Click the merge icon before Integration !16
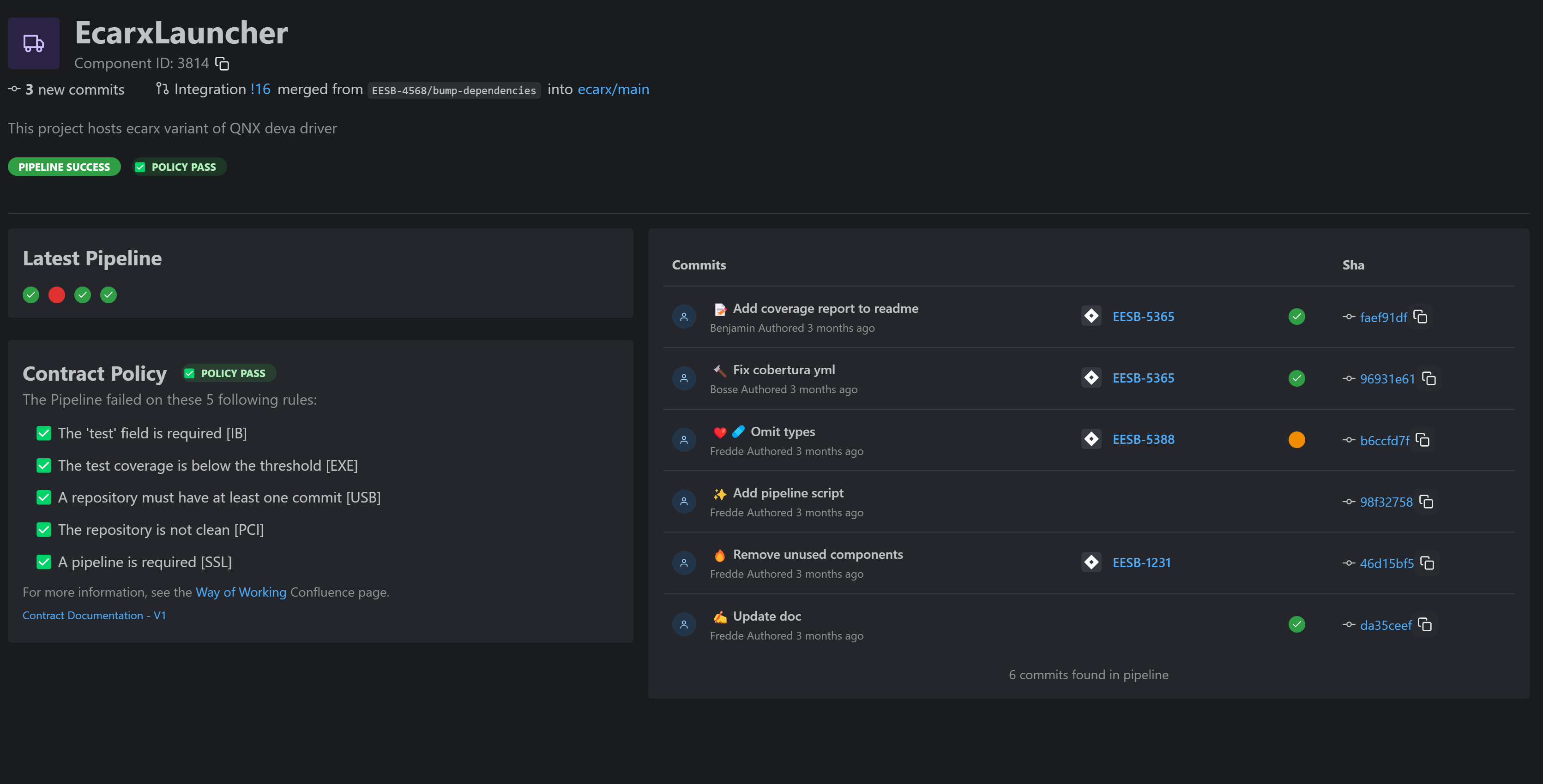The height and width of the screenshot is (784, 1543). 162,89
